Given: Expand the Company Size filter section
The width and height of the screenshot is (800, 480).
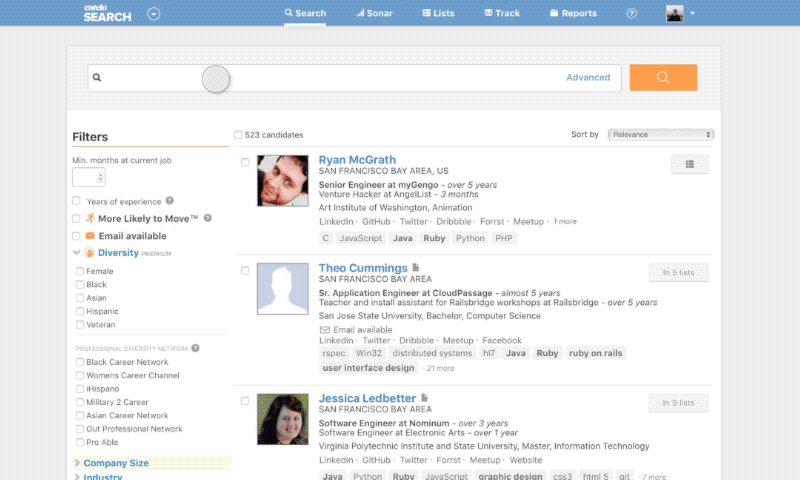Looking at the screenshot, I should (116, 463).
